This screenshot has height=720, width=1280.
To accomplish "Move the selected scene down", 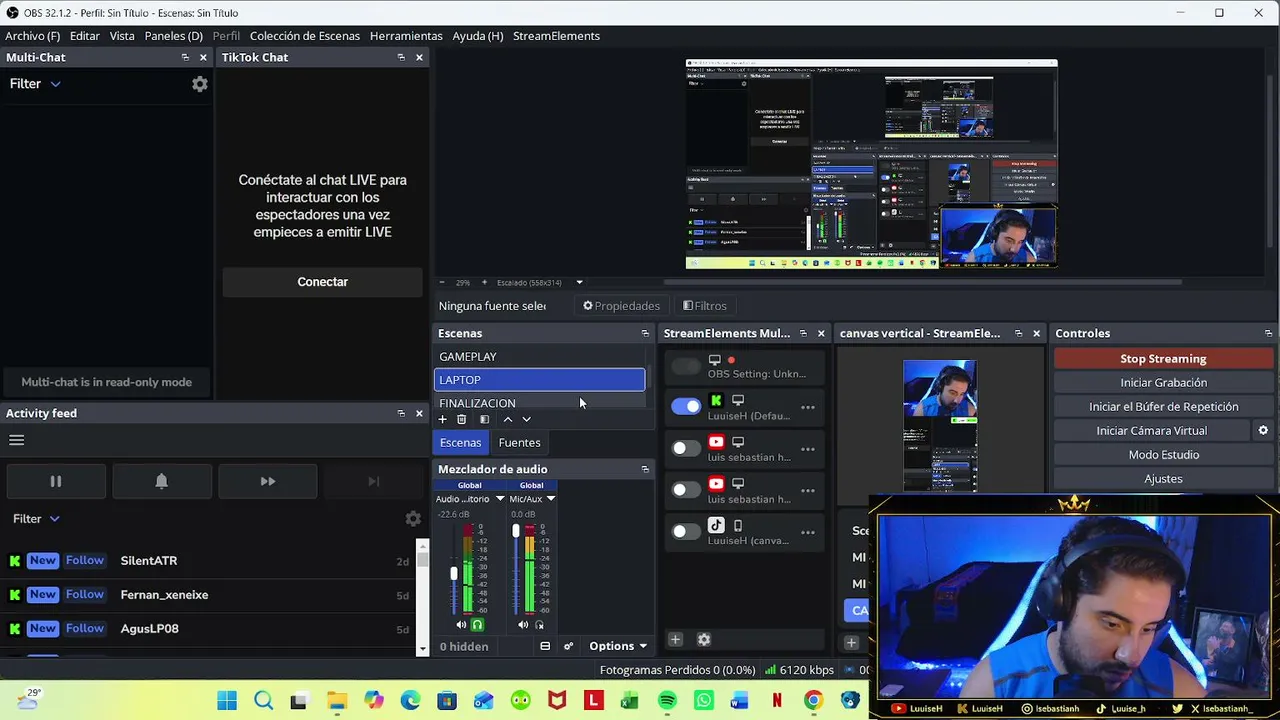I will point(526,420).
